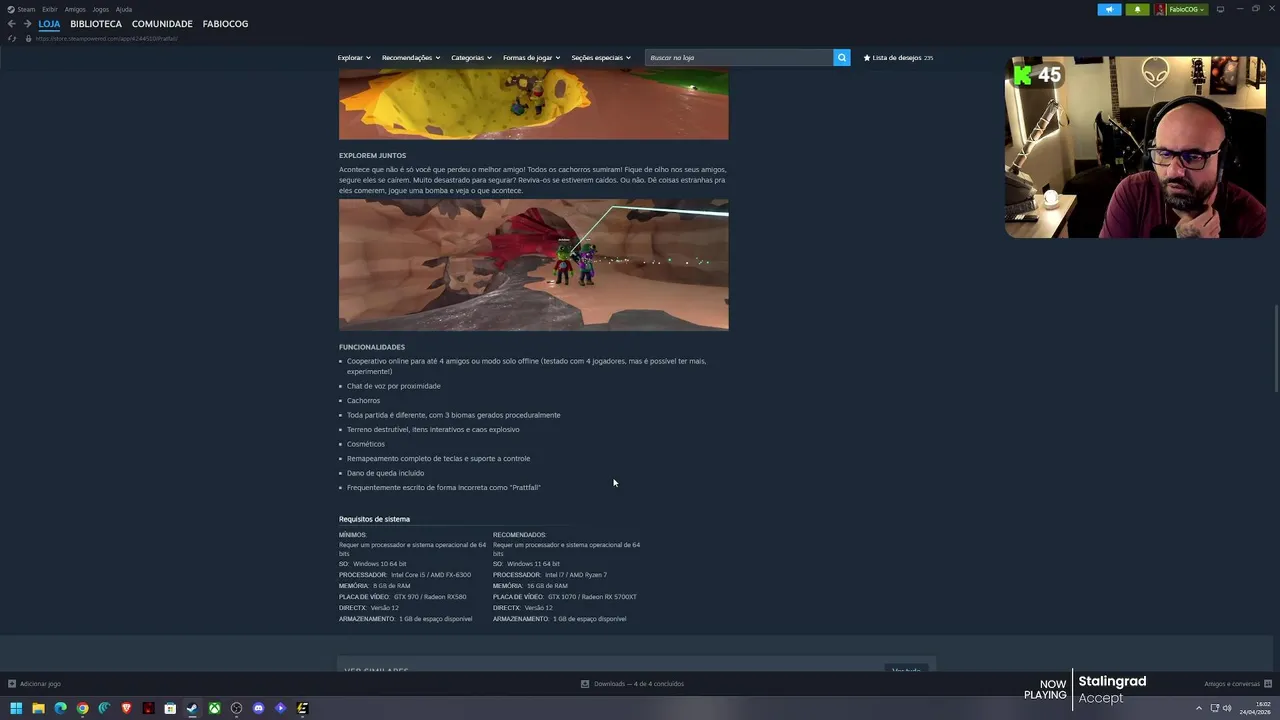Click the store search magnifier button
The width and height of the screenshot is (1280, 720).
[842, 58]
